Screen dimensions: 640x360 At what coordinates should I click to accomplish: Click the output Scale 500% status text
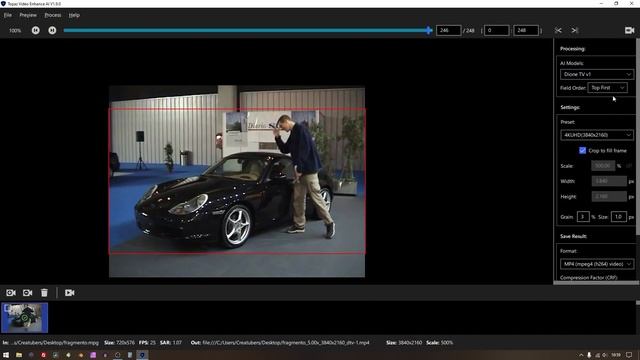(440, 342)
